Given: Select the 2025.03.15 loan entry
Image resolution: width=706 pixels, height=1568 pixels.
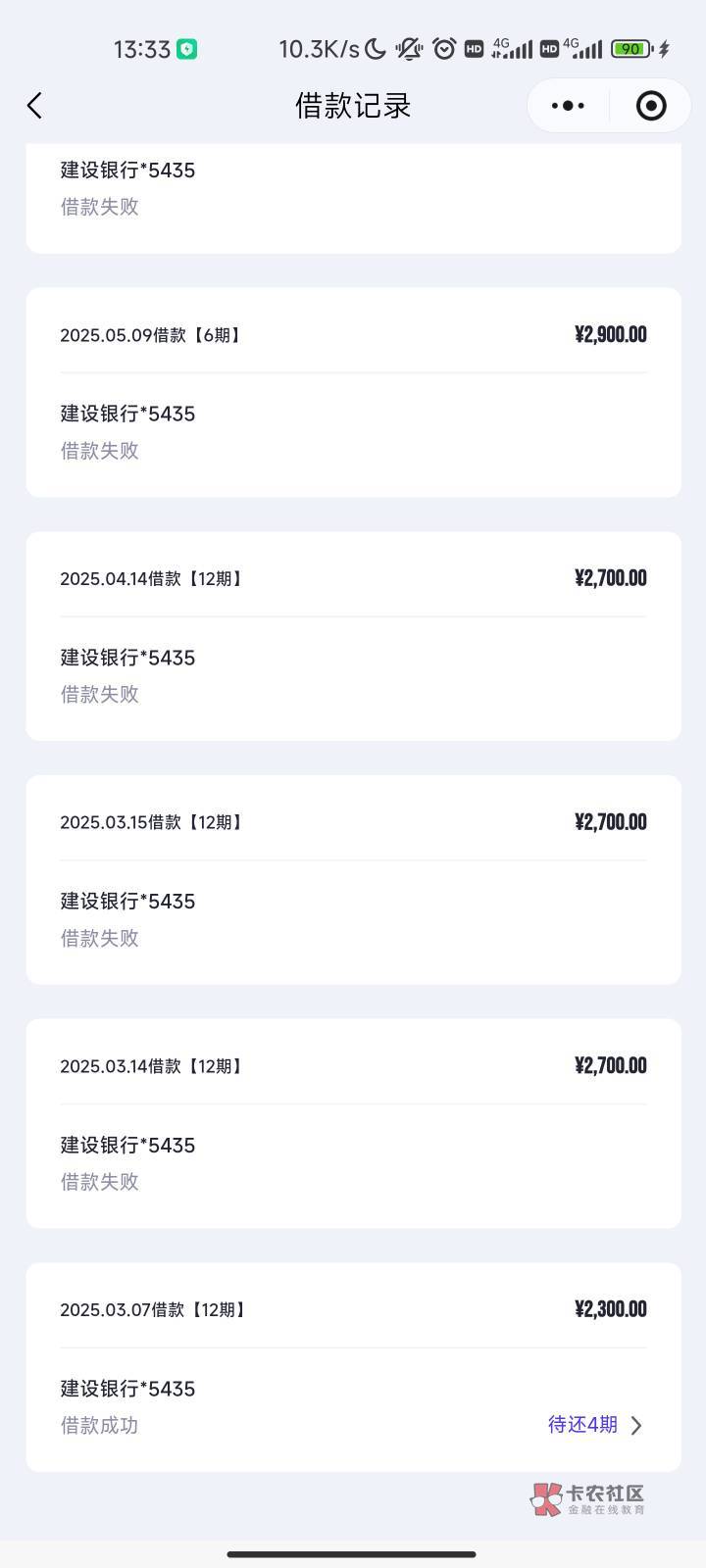Looking at the screenshot, I should [353, 879].
